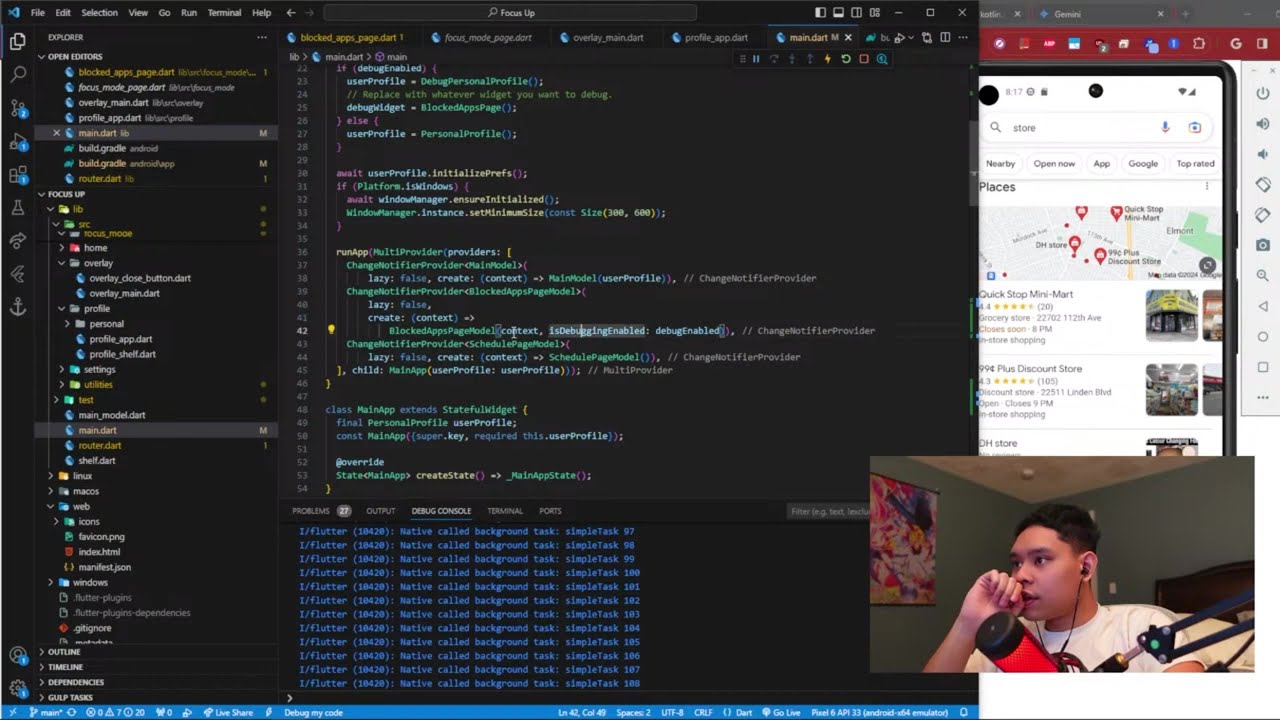Open Source Control view in activity bar
Screen dimensions: 1280x720
pos(17,107)
